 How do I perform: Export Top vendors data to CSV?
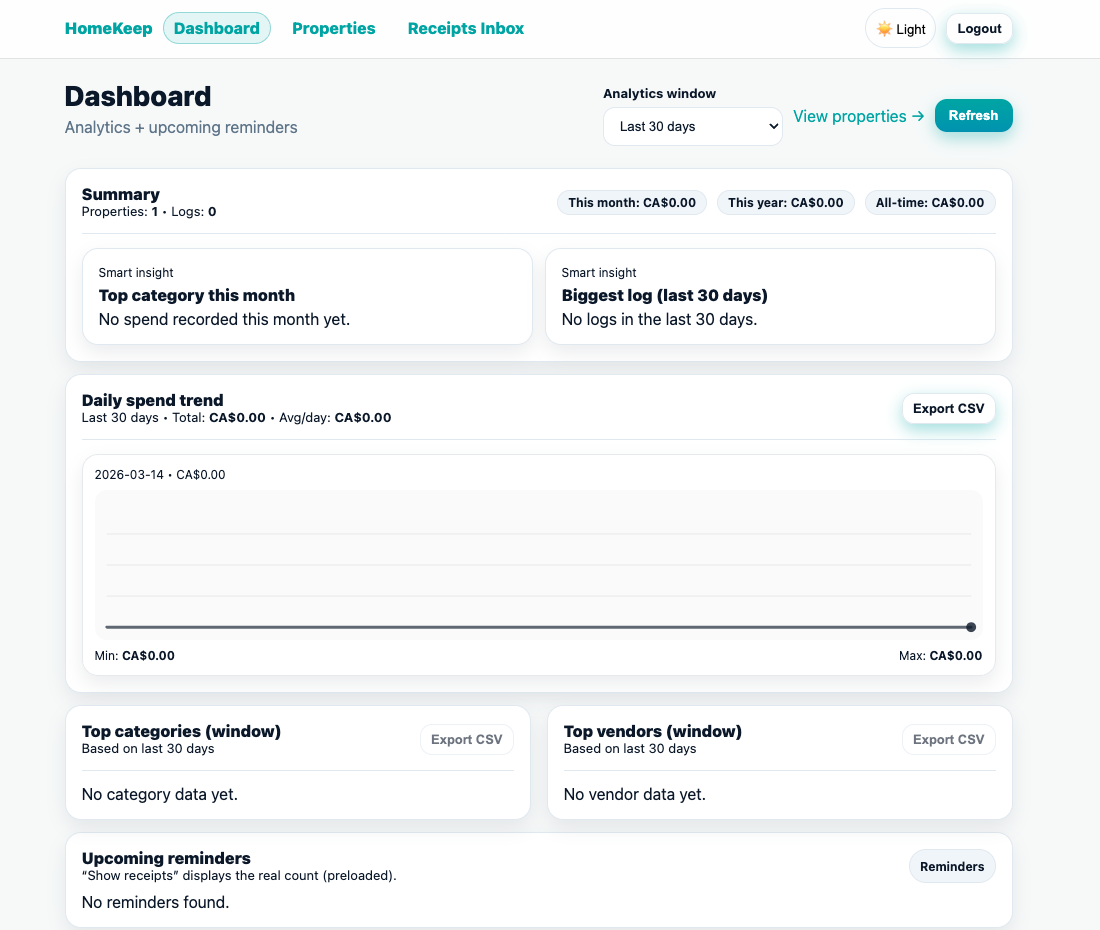948,739
